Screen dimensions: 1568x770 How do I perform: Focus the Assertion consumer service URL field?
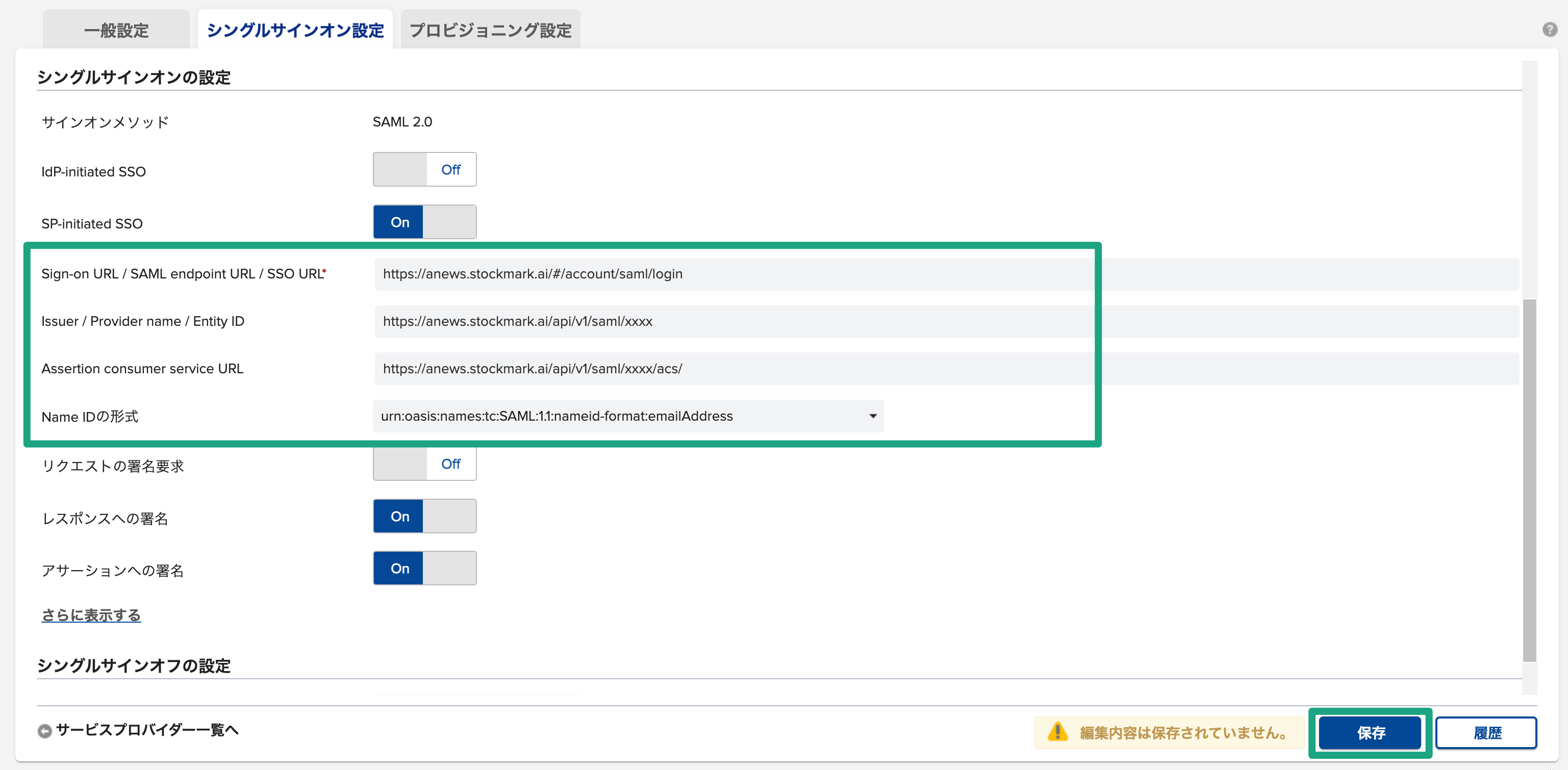730,369
